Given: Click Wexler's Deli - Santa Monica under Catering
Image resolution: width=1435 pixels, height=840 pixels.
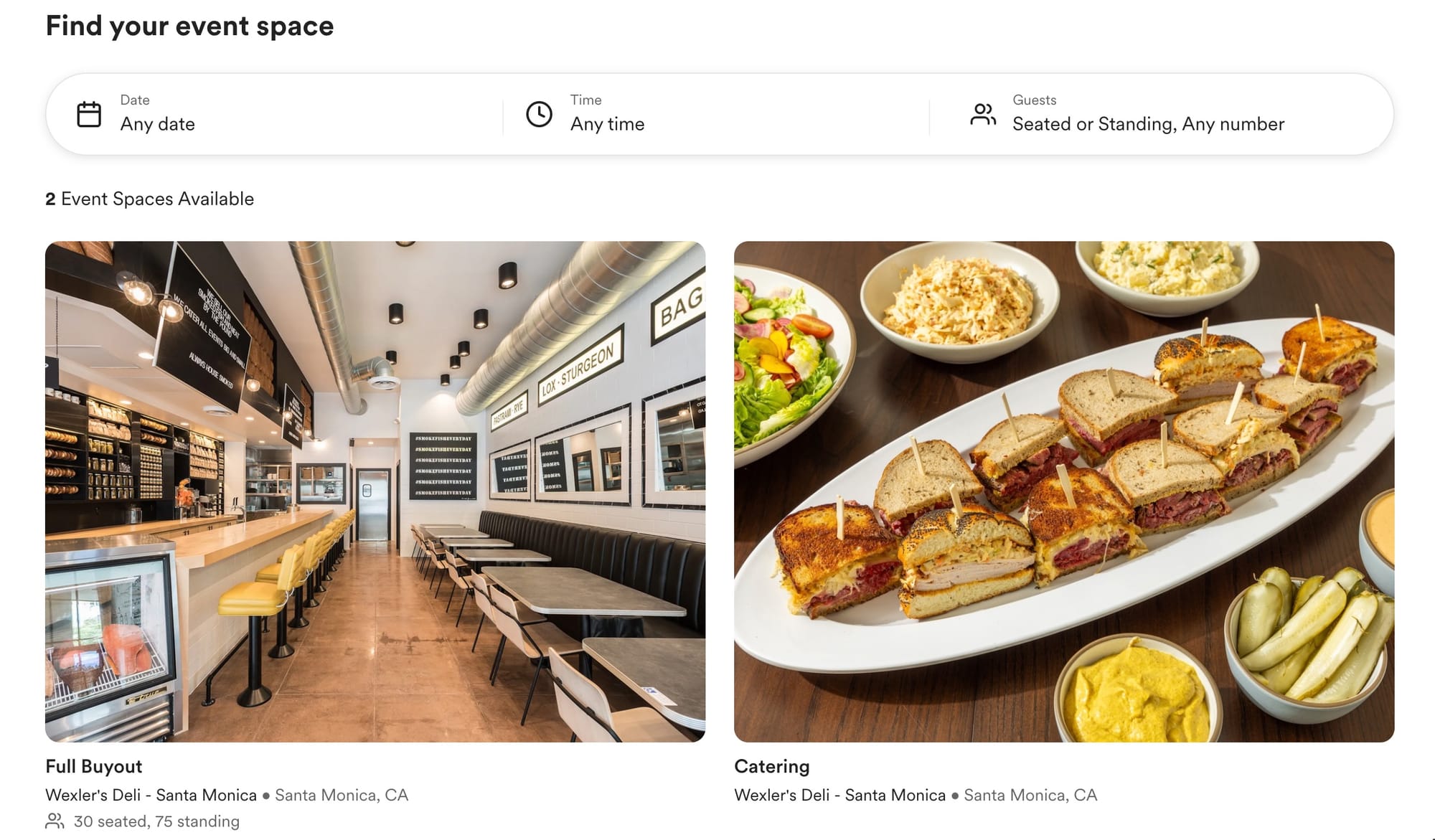Looking at the screenshot, I should pos(839,795).
